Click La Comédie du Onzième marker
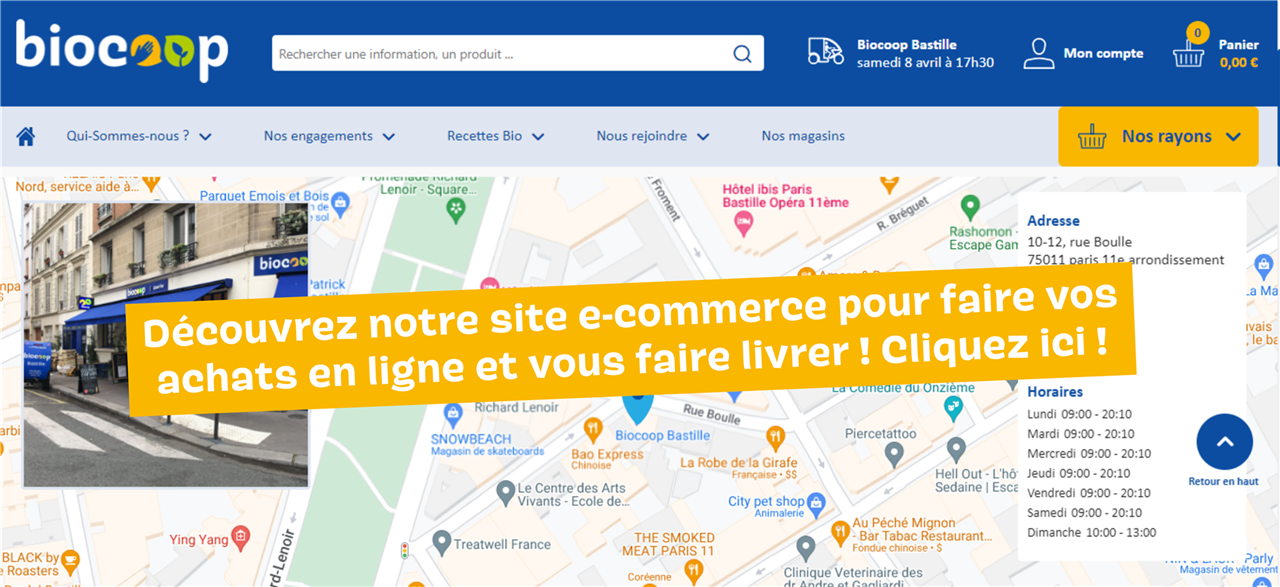The height and width of the screenshot is (587, 1280). click(953, 406)
